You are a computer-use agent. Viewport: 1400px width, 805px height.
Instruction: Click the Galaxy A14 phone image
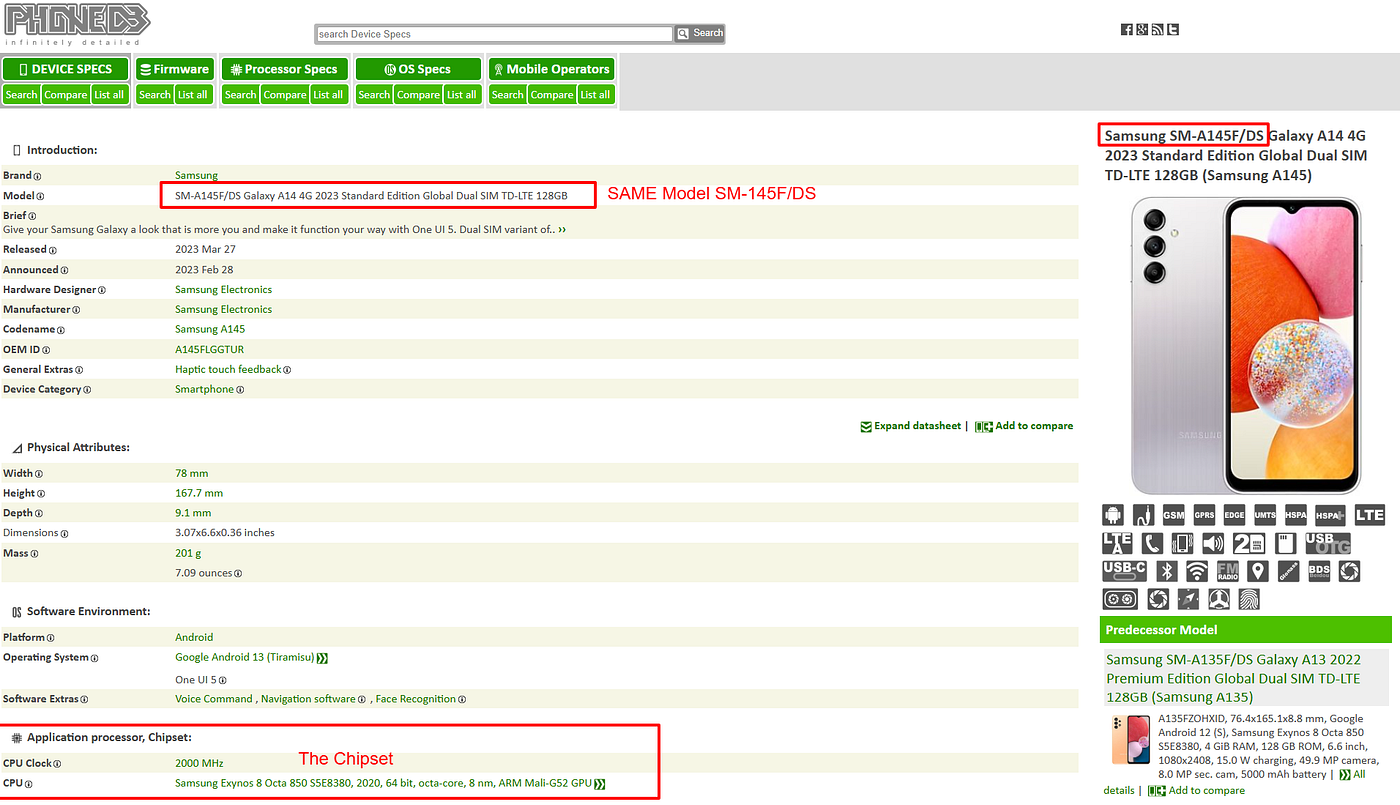(x=1245, y=345)
